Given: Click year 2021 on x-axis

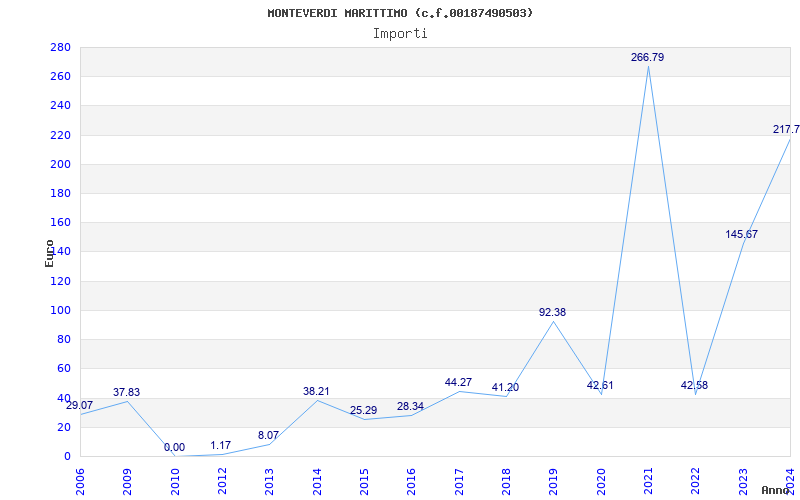Looking at the screenshot, I should [648, 481].
